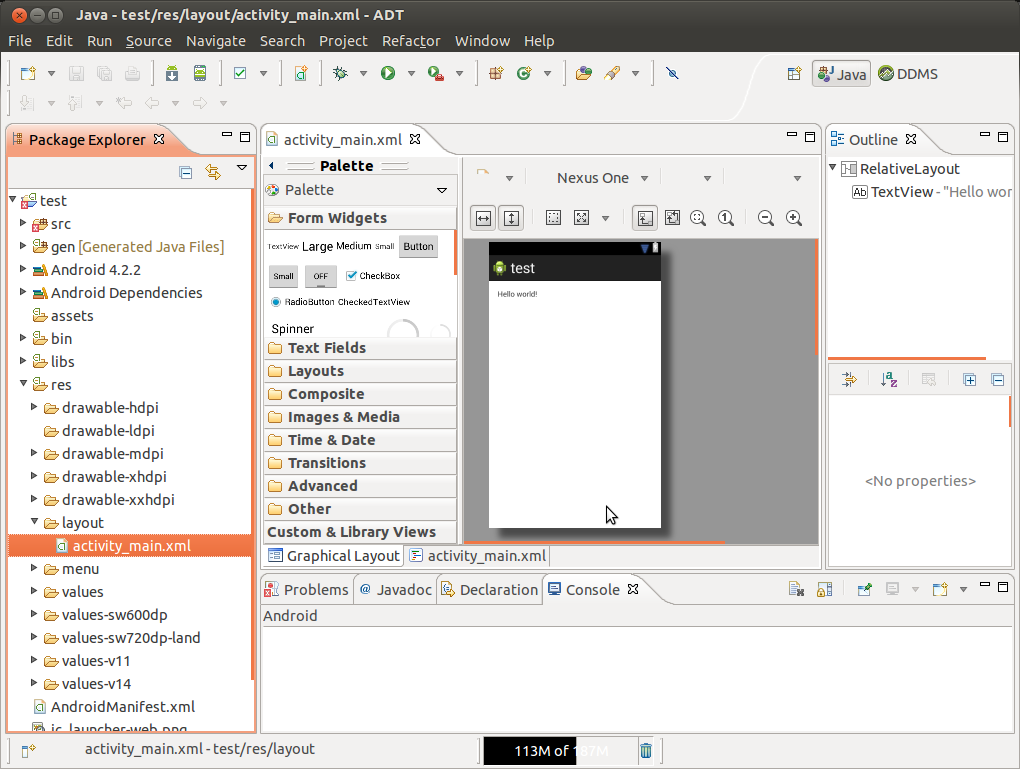Open the Refactor menu
This screenshot has height=769, width=1020.
coord(411,41)
